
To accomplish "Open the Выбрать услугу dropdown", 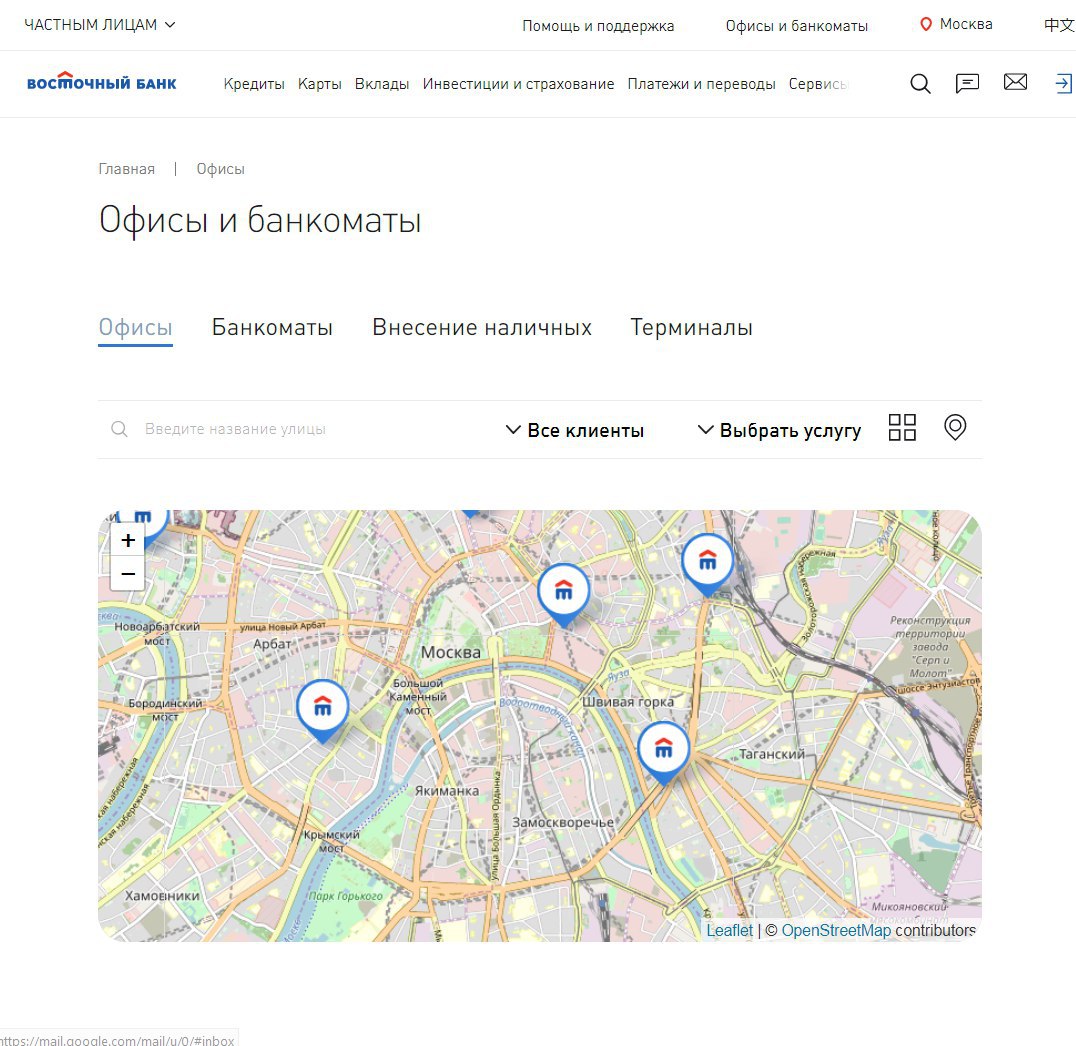I will pyautogui.click(x=780, y=430).
